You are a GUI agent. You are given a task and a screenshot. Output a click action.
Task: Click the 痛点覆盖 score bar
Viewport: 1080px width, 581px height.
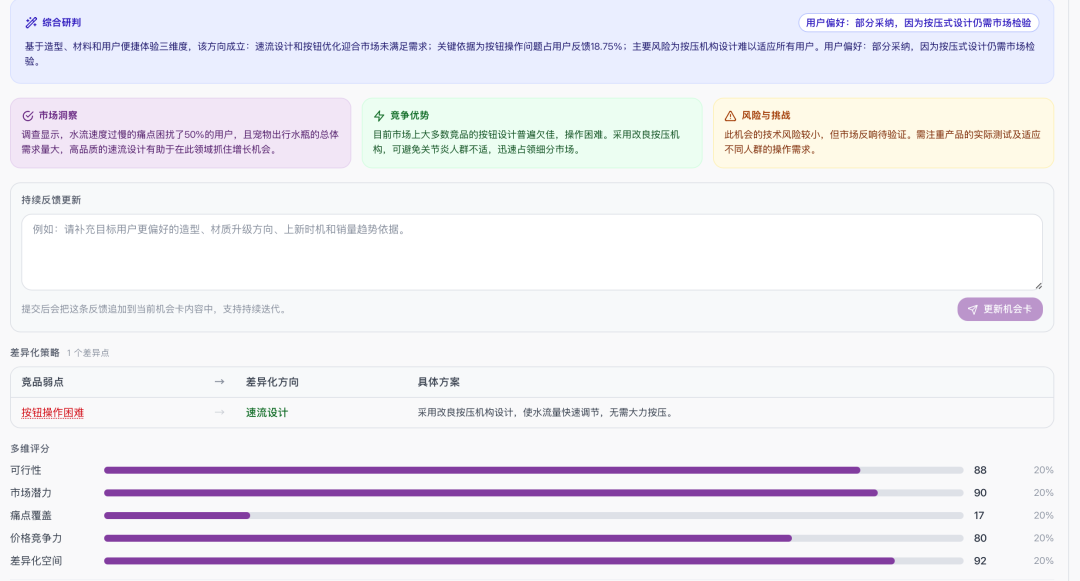pos(533,516)
